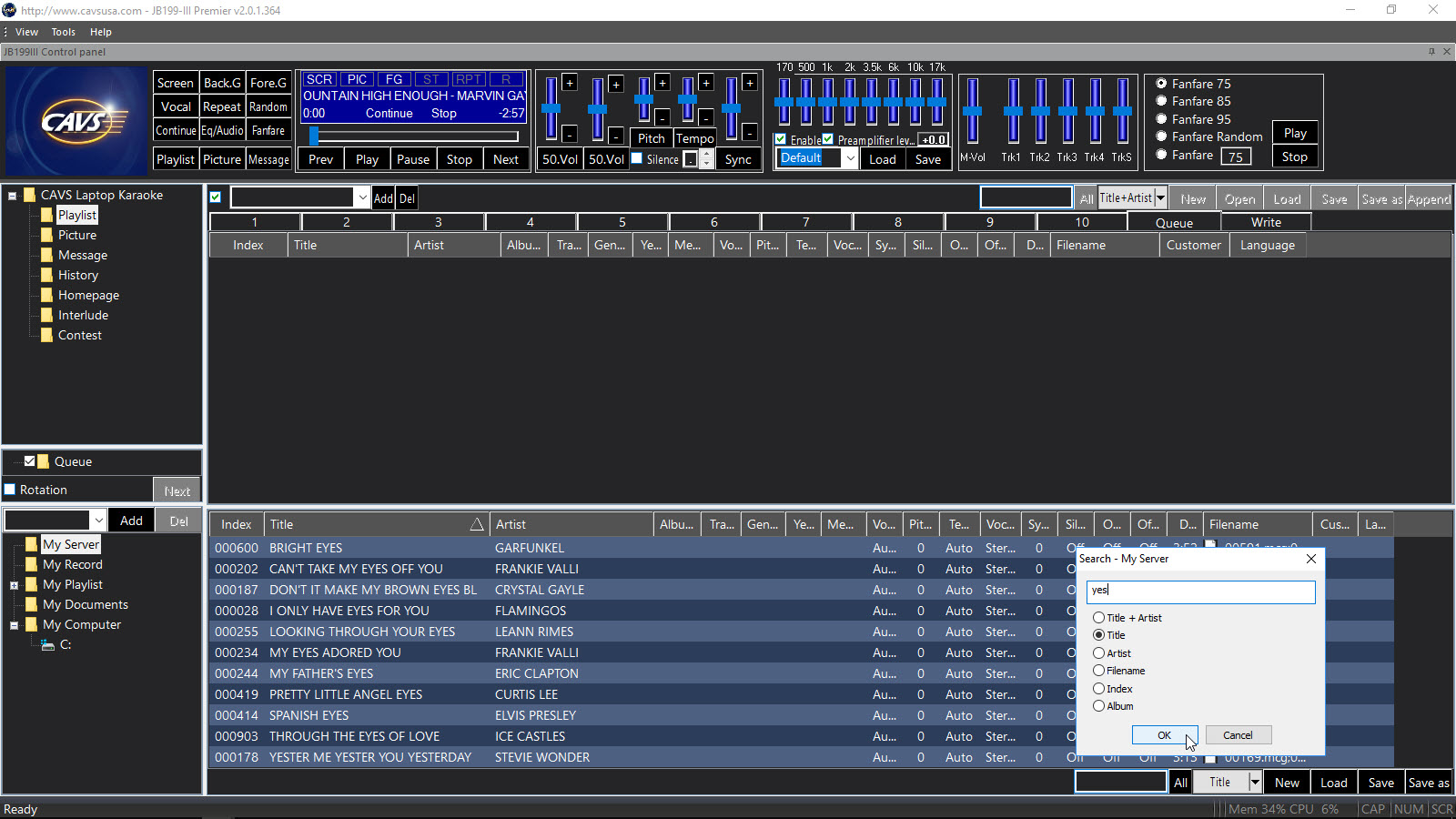The height and width of the screenshot is (819, 1456).
Task: Select Filename search radio option
Action: (1099, 671)
